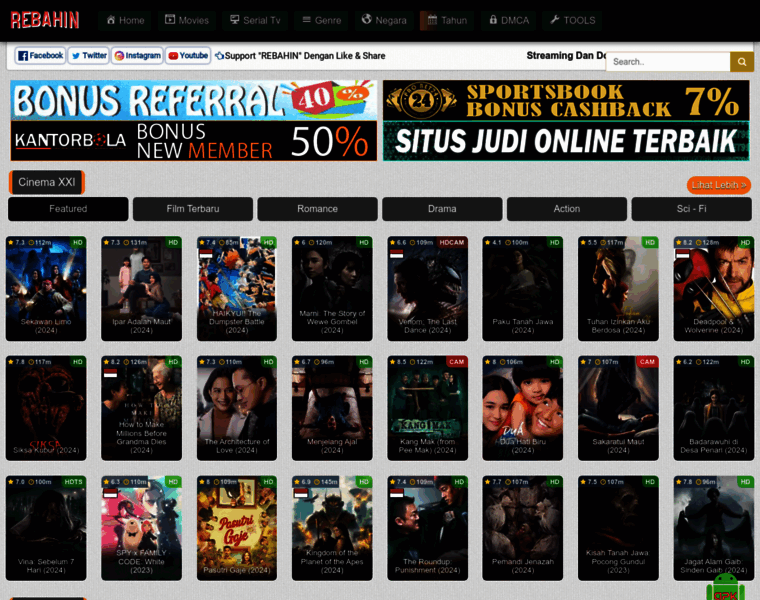Viewport: 760px width, 600px height.
Task: Select the Sci - Fi tab
Action: coord(692,209)
